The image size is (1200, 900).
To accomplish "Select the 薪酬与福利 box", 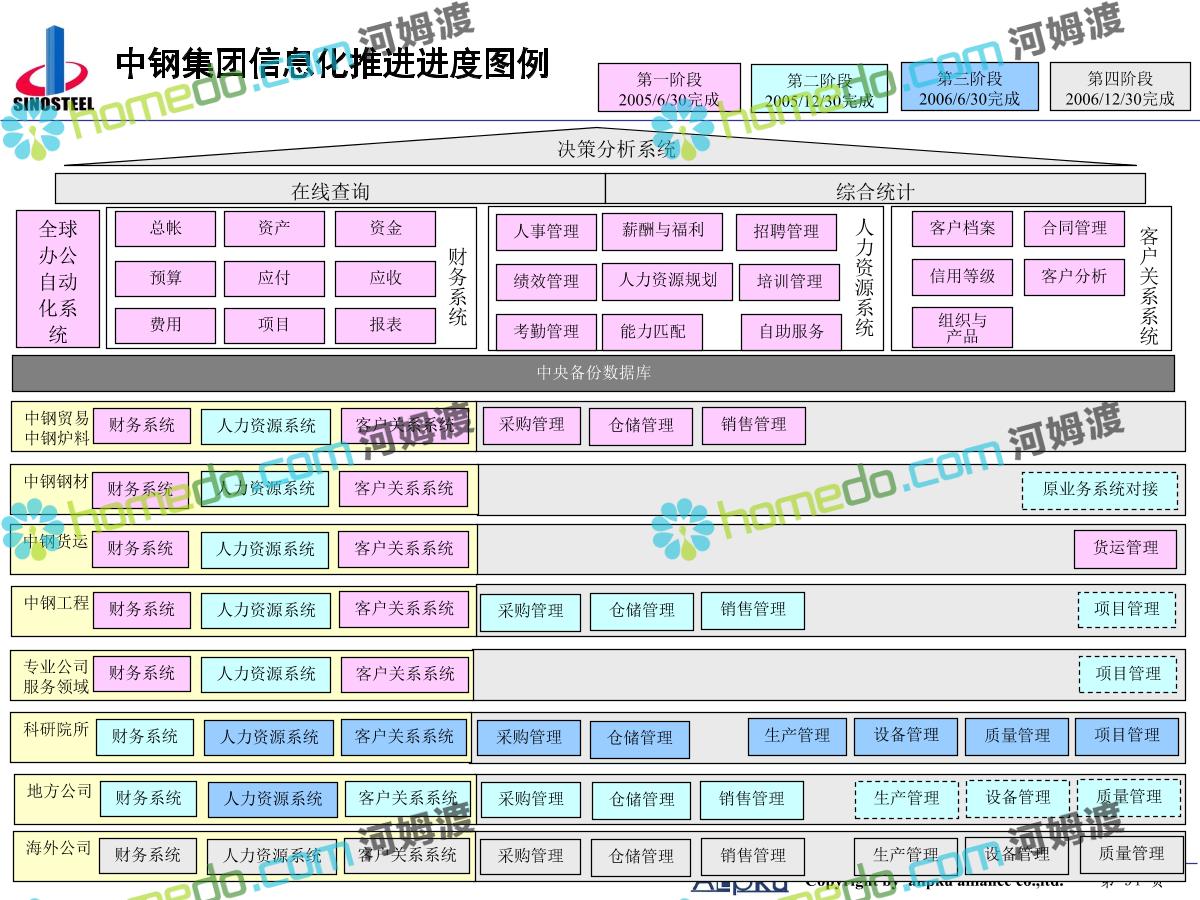I will coord(663,231).
